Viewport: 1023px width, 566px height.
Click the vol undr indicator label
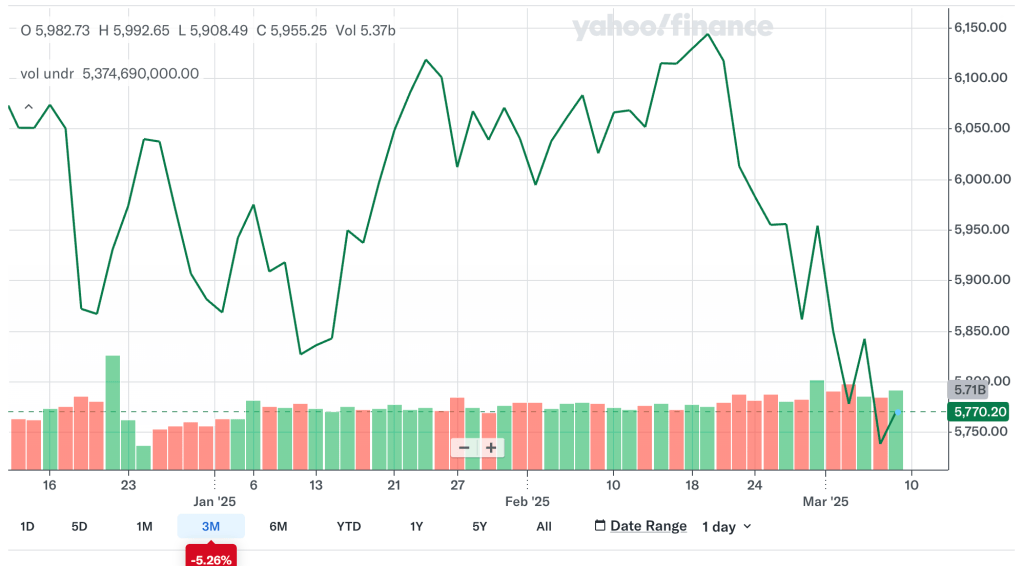[49, 73]
